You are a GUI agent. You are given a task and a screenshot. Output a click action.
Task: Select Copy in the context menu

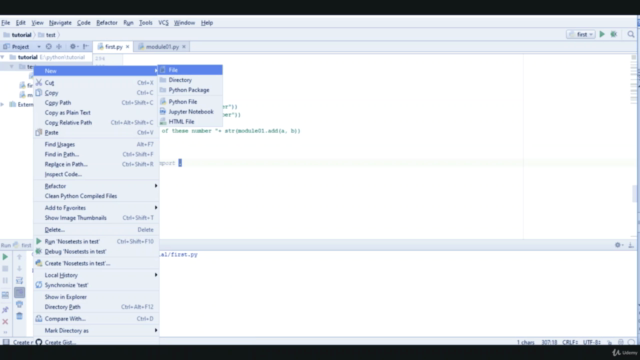[x=96, y=93]
